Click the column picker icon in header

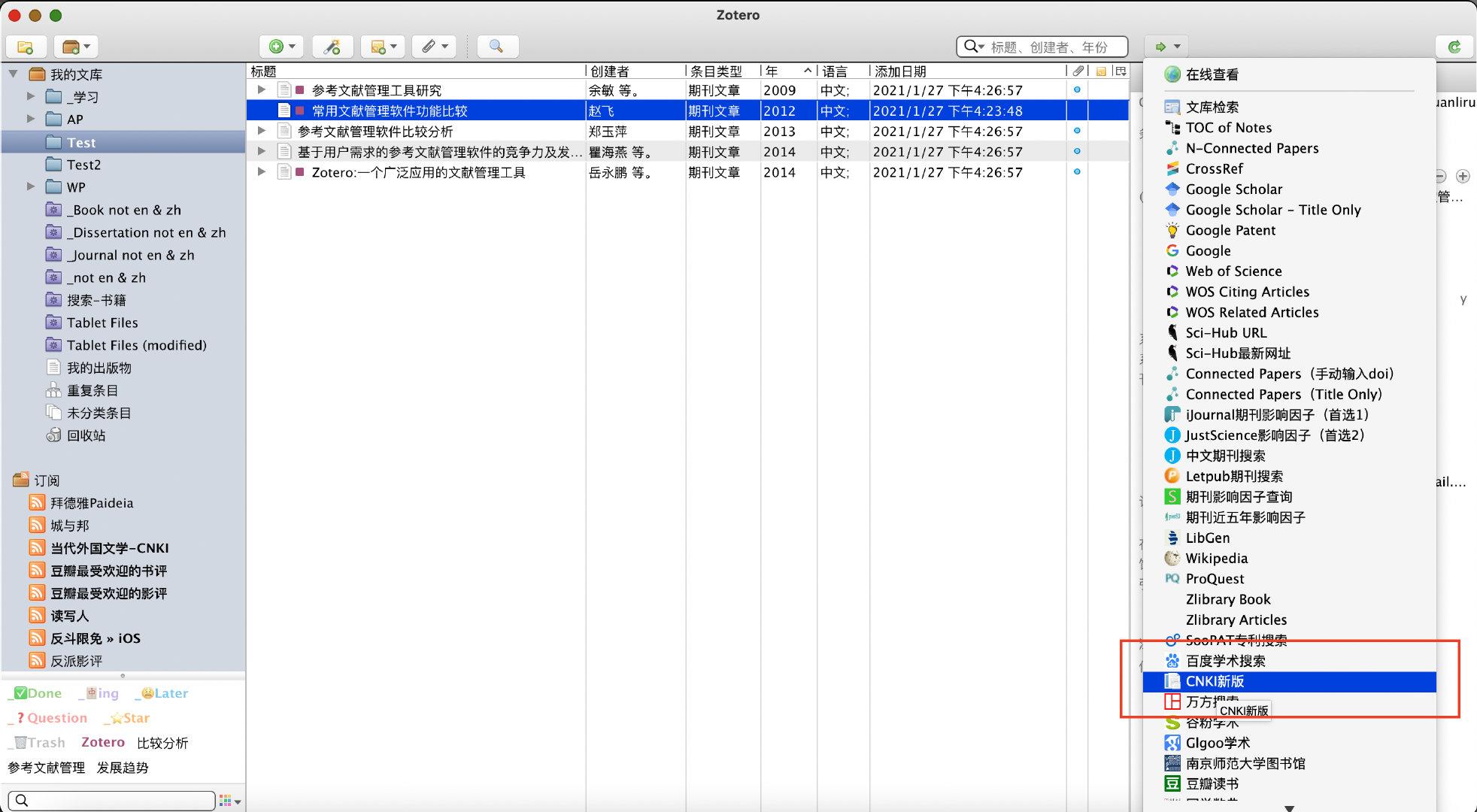pos(1121,71)
